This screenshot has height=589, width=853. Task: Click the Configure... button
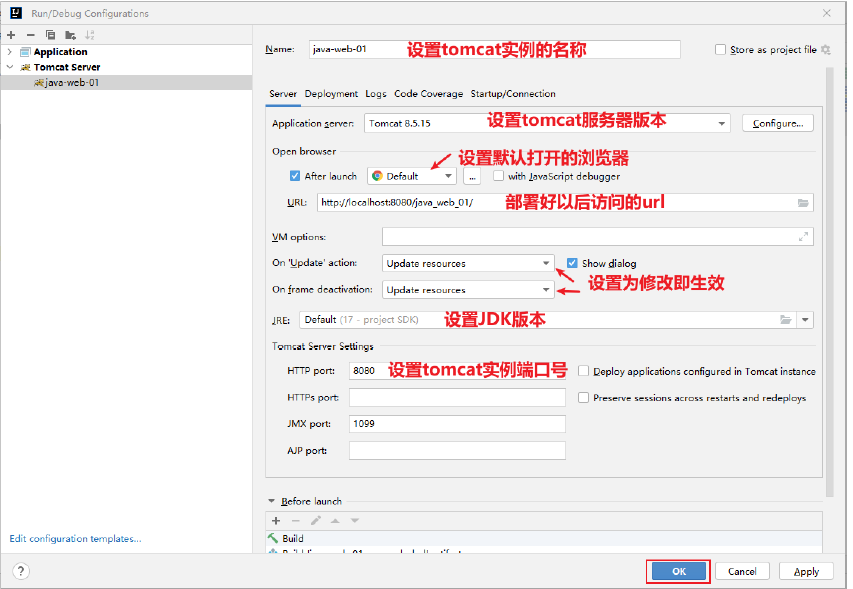[777, 123]
